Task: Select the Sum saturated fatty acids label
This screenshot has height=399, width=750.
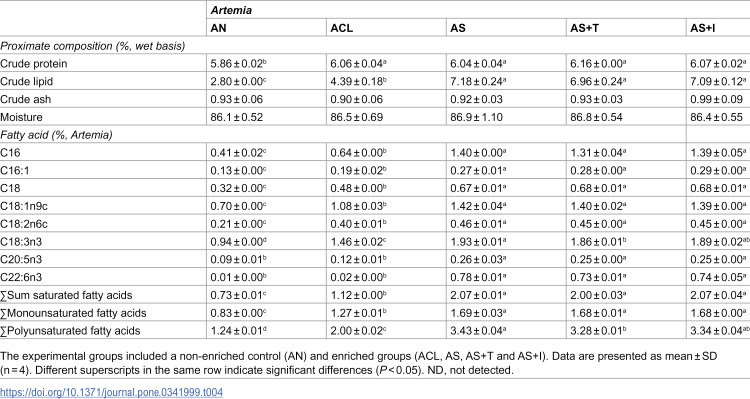Action: tap(66, 295)
